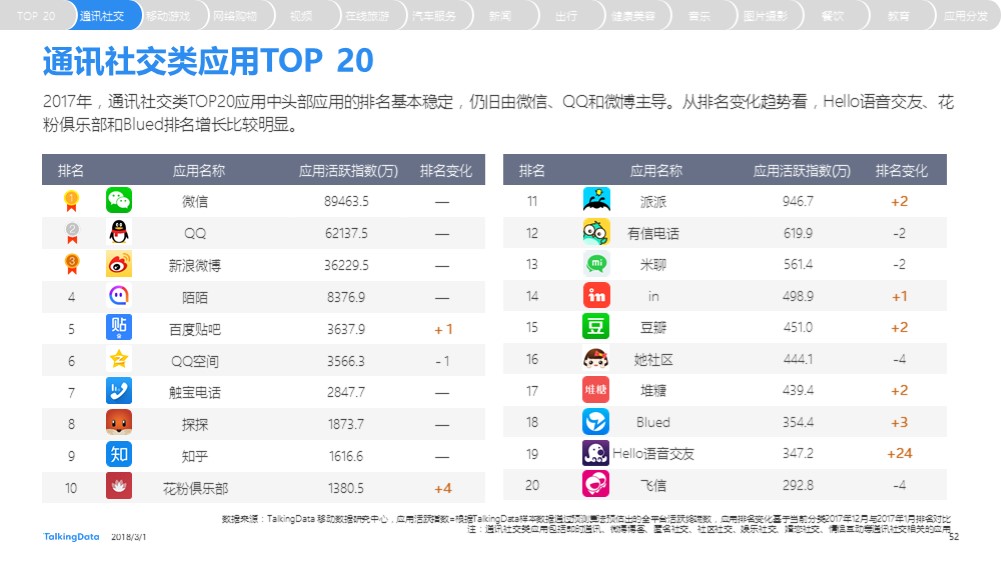Click the QQ空间 yellow star icon
Viewport: 1001px width, 563px height.
[119, 359]
